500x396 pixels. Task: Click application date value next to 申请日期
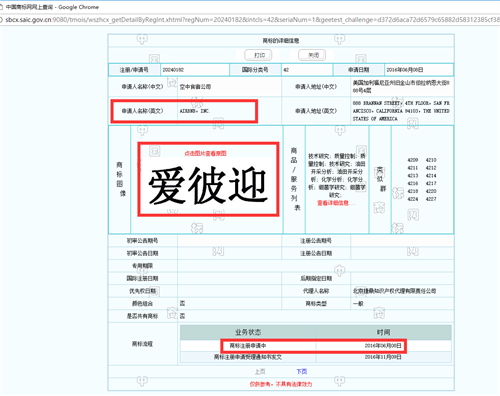405,70
